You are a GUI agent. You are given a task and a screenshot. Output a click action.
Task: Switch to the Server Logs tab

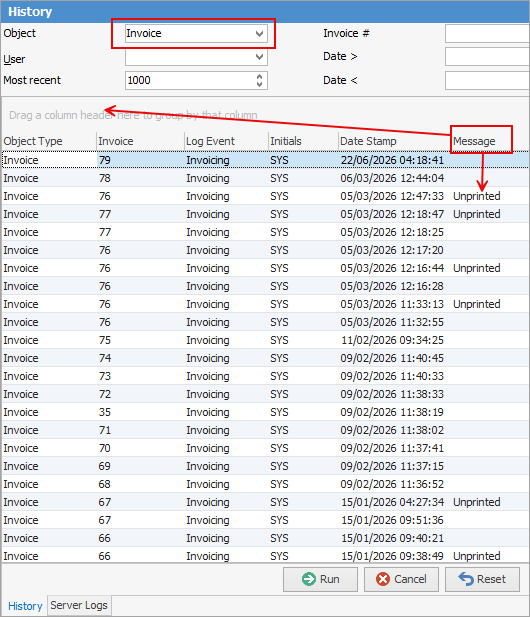[x=79, y=605]
